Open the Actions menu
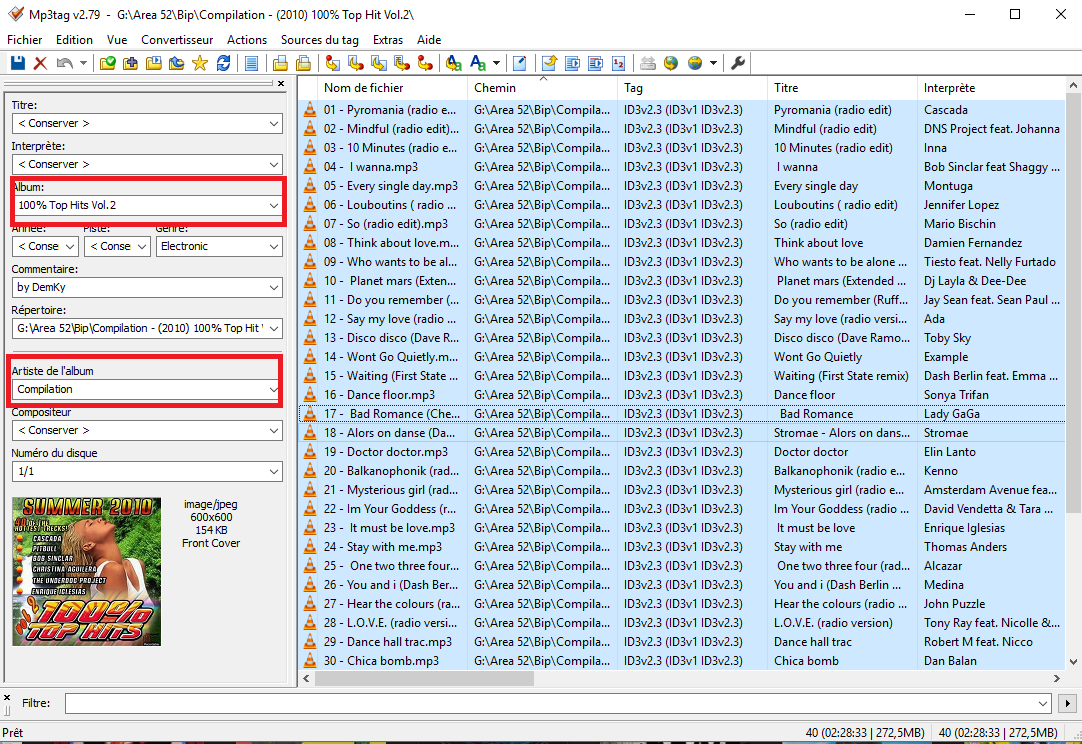This screenshot has height=744, width=1082. tap(246, 40)
